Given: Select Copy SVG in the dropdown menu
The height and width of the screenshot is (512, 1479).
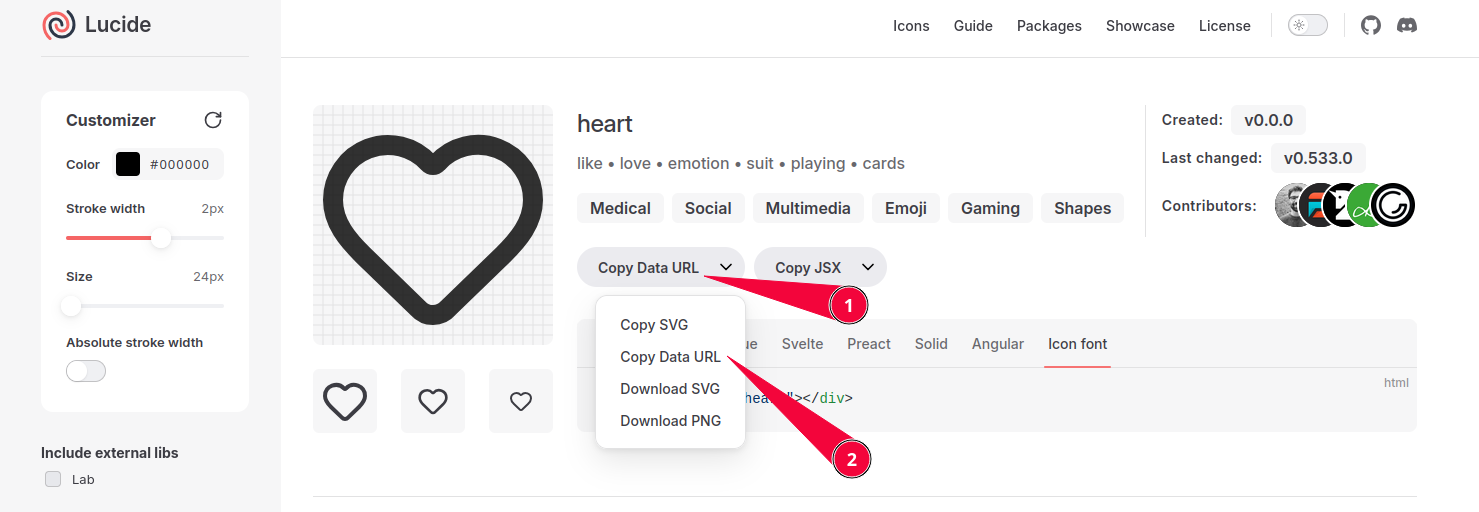Looking at the screenshot, I should pos(654,325).
